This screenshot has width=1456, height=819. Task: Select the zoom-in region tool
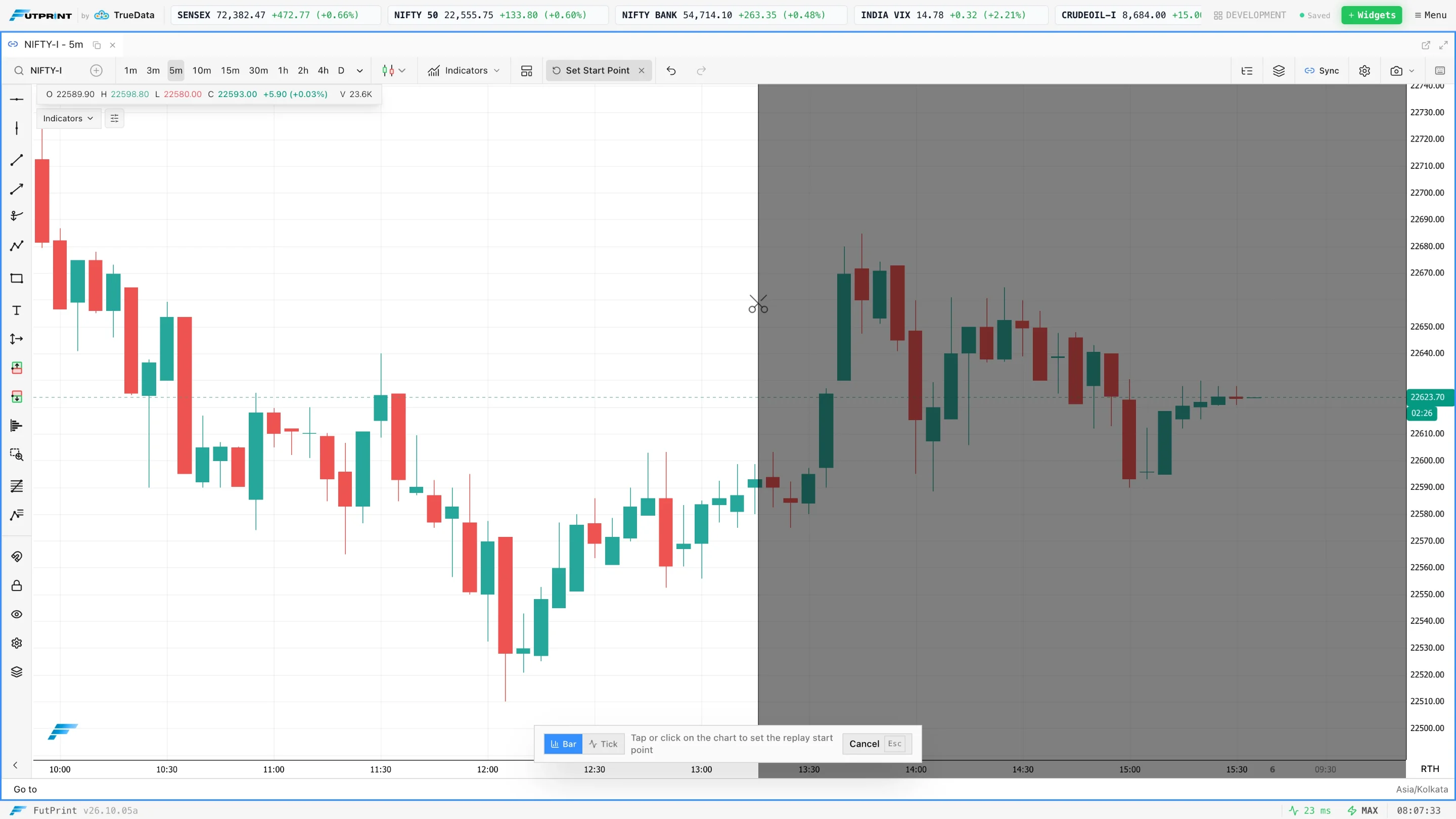point(16,454)
